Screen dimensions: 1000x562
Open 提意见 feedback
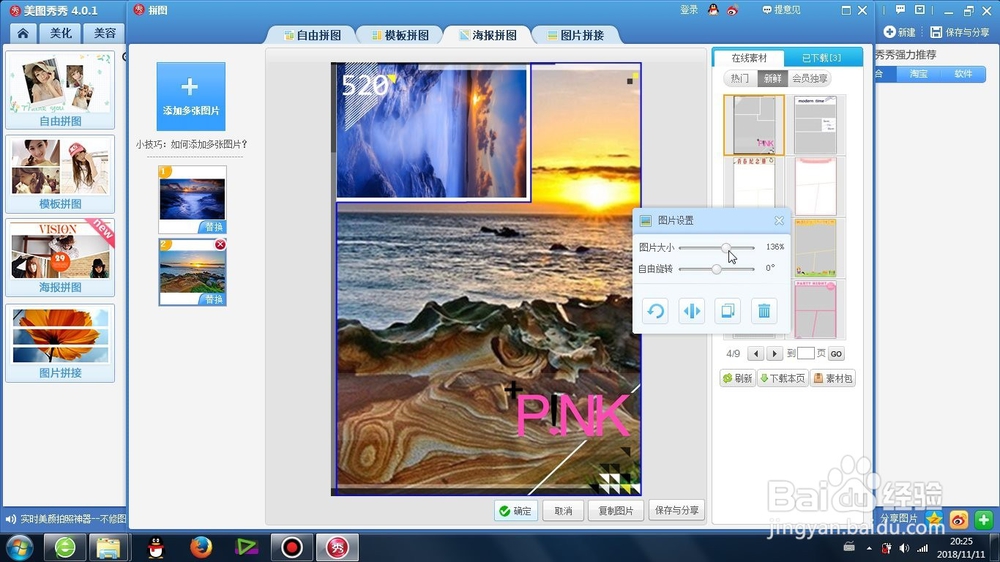click(781, 10)
